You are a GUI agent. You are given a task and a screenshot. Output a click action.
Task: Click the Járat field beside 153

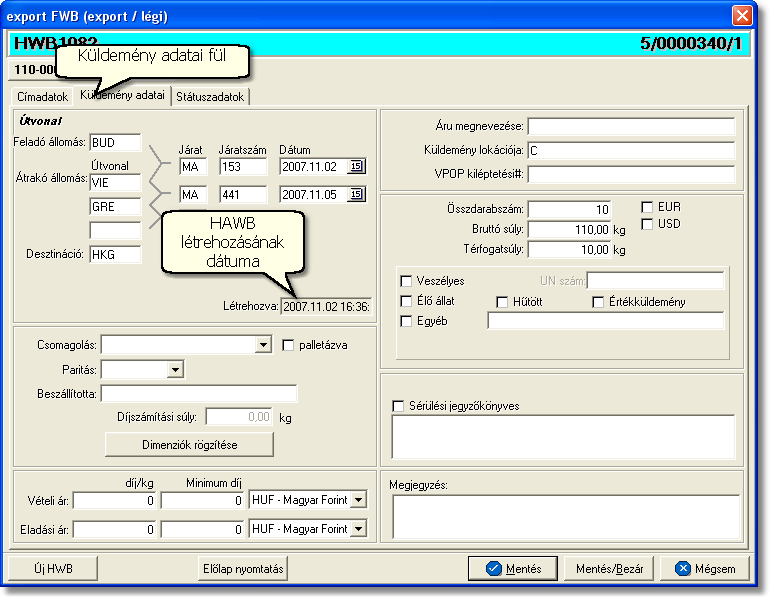[193, 167]
